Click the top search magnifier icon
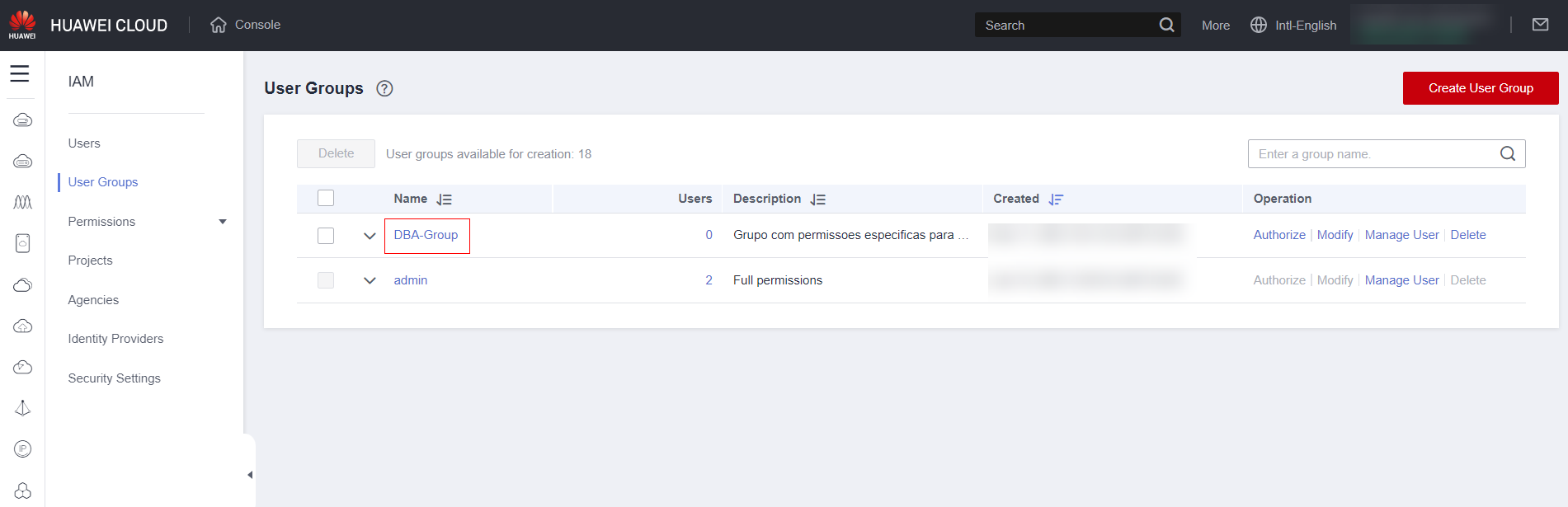Viewport: 1568px width, 507px height. click(1166, 25)
